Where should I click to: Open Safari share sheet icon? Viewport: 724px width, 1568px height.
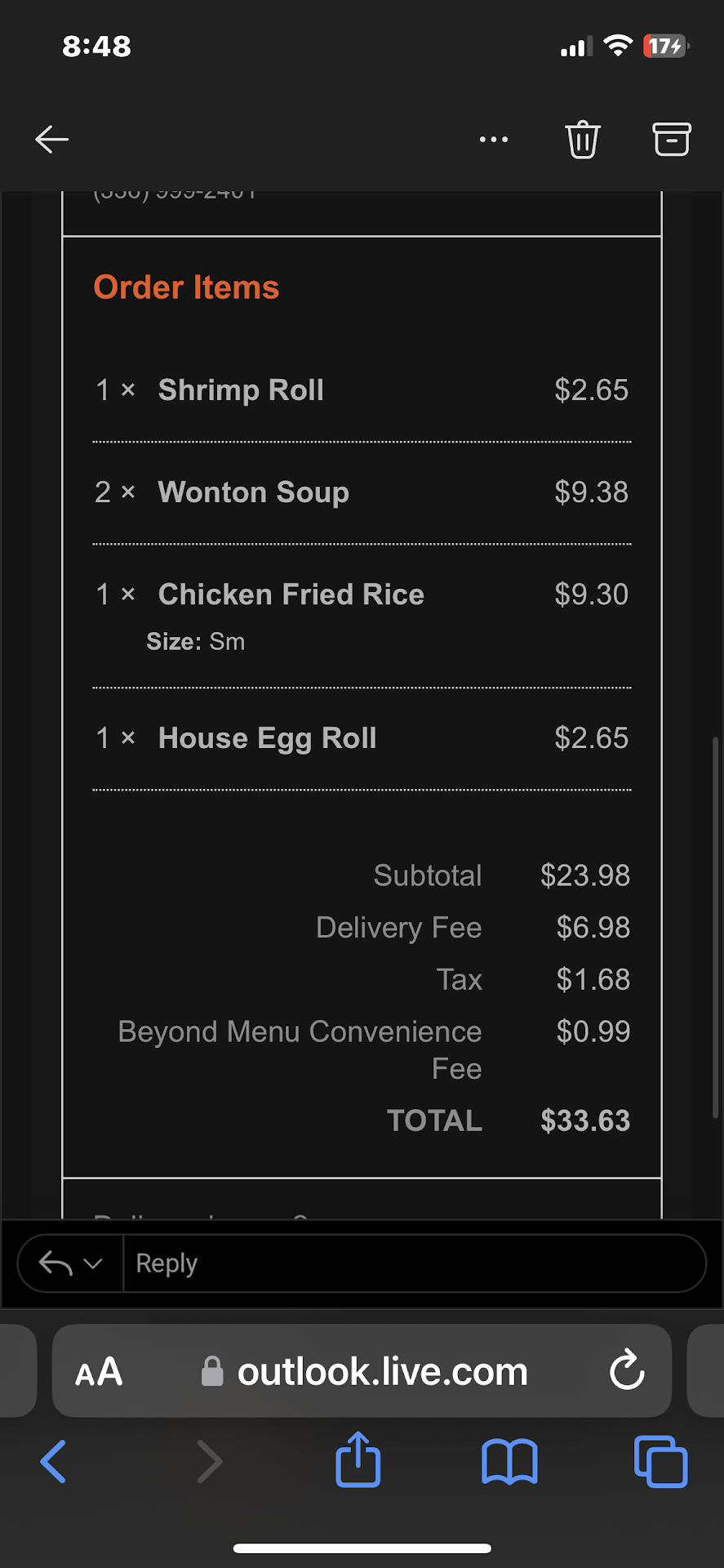pyautogui.click(x=358, y=1461)
